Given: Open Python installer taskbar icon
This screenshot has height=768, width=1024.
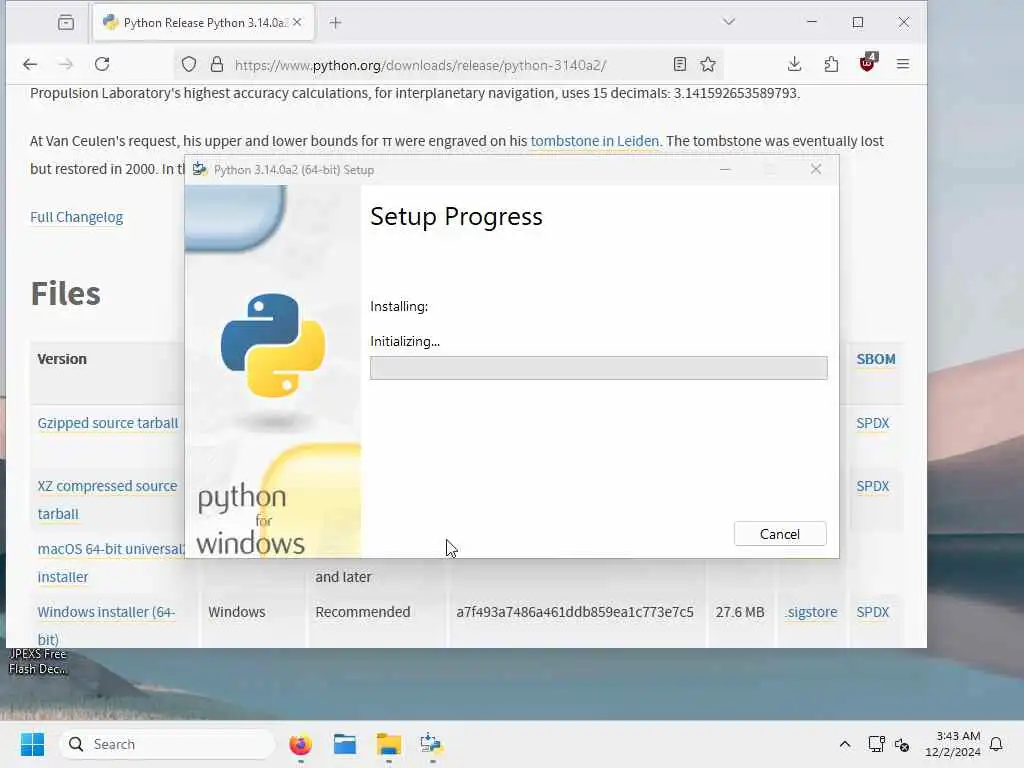Looking at the screenshot, I should (x=432, y=744).
